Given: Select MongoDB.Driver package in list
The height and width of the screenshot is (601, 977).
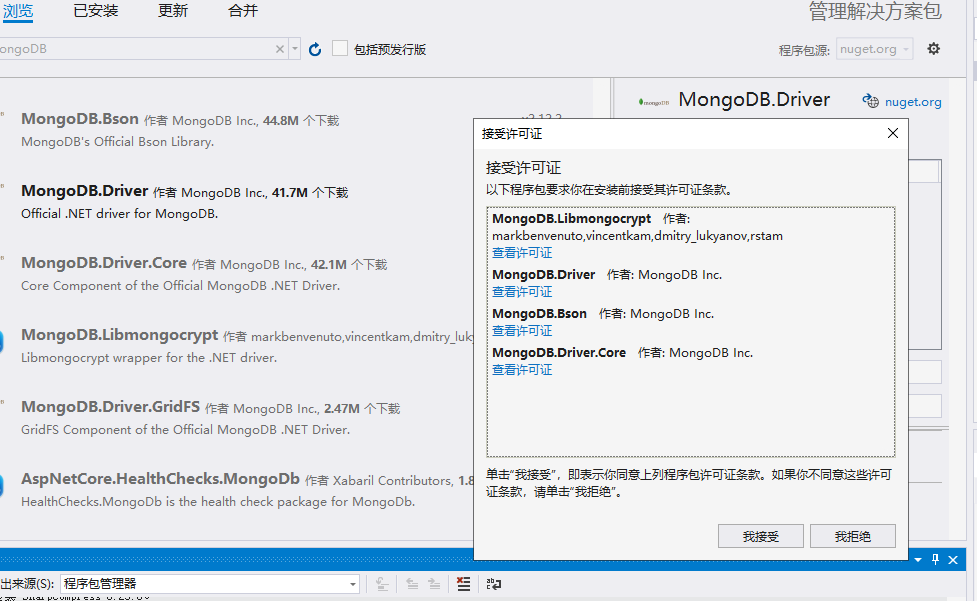Looking at the screenshot, I should pos(237,202).
